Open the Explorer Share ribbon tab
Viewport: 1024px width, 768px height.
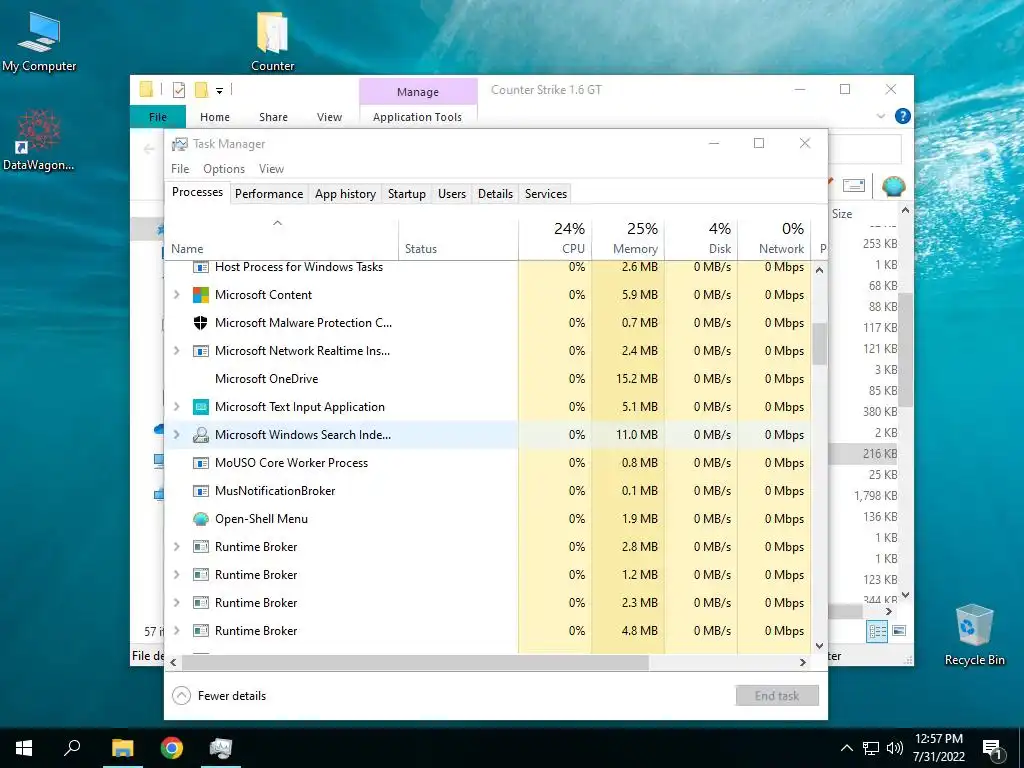click(273, 117)
